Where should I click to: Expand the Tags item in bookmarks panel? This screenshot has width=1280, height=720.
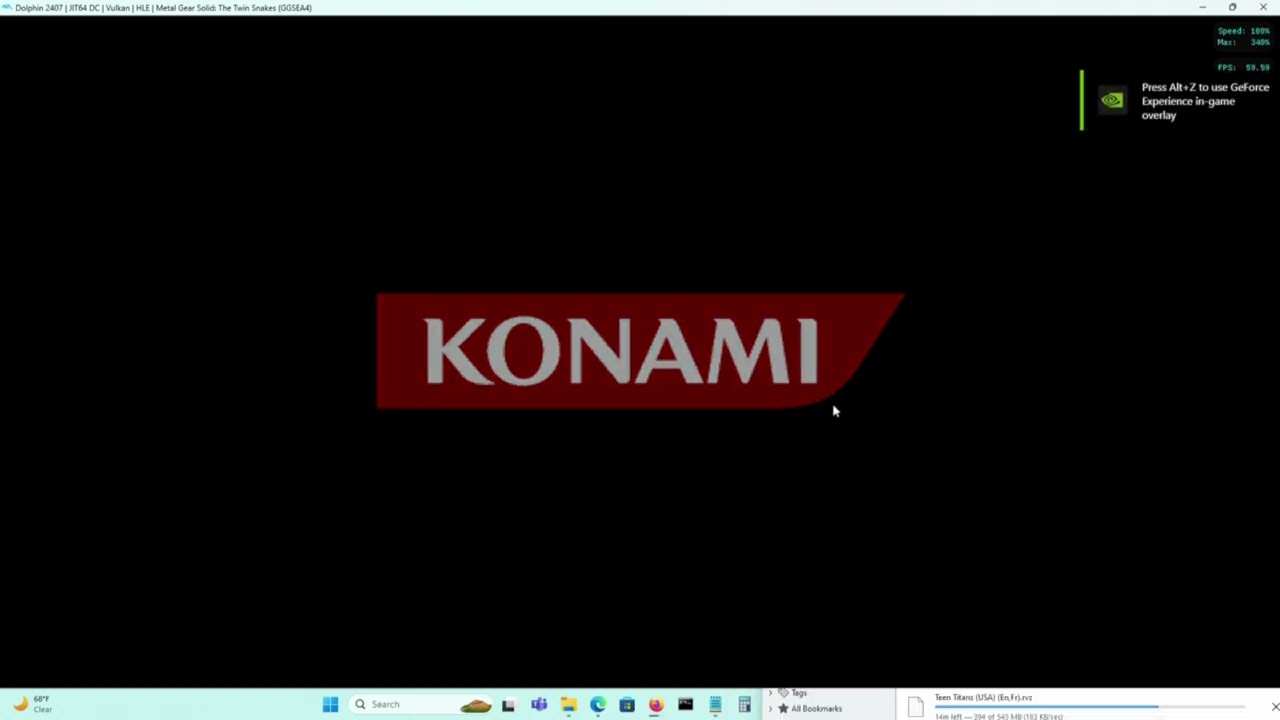(x=770, y=693)
